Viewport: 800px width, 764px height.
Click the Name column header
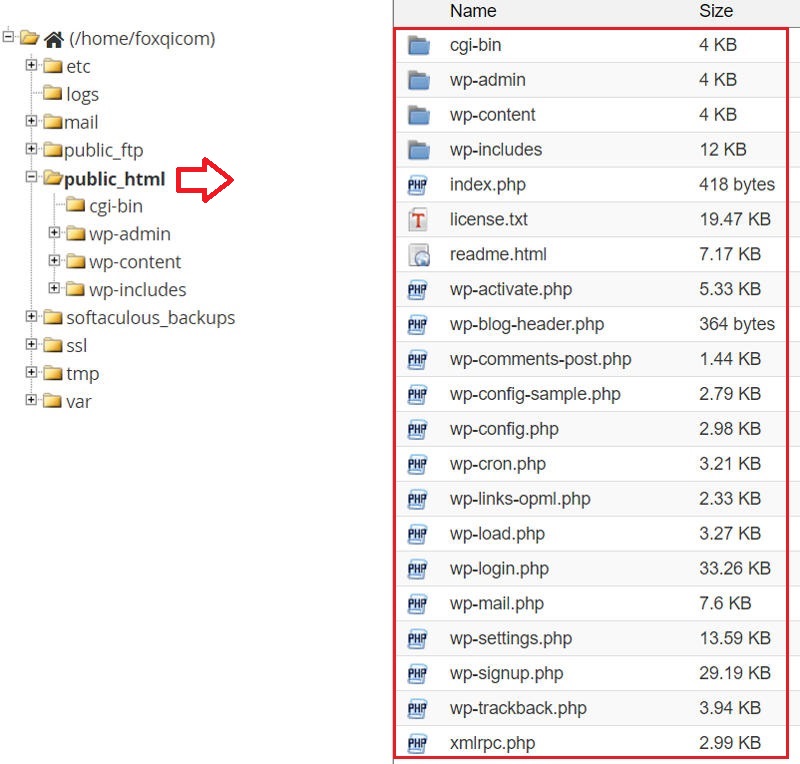click(473, 11)
